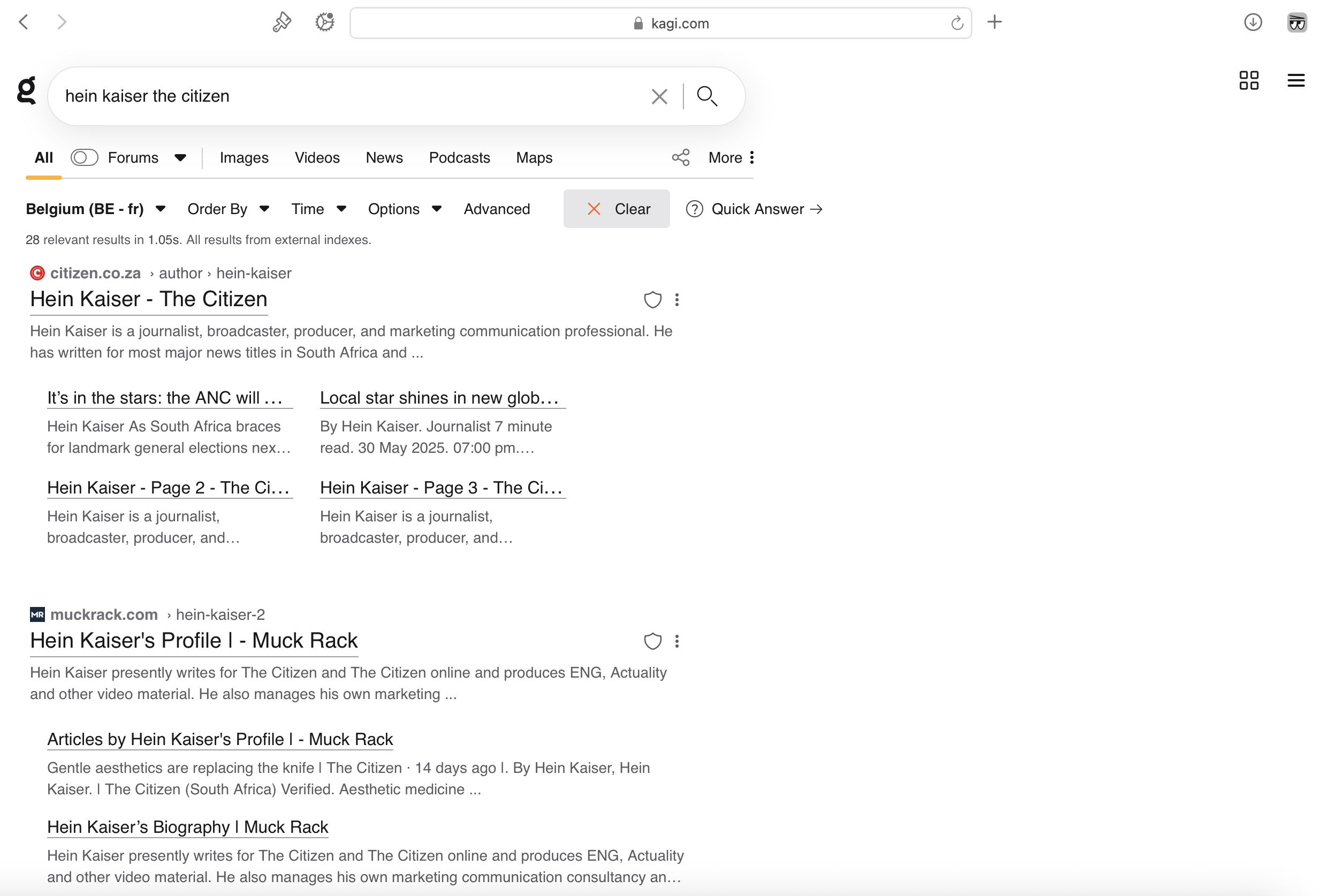Expand the Options dropdown
The image size is (1323, 896).
pyautogui.click(x=404, y=209)
